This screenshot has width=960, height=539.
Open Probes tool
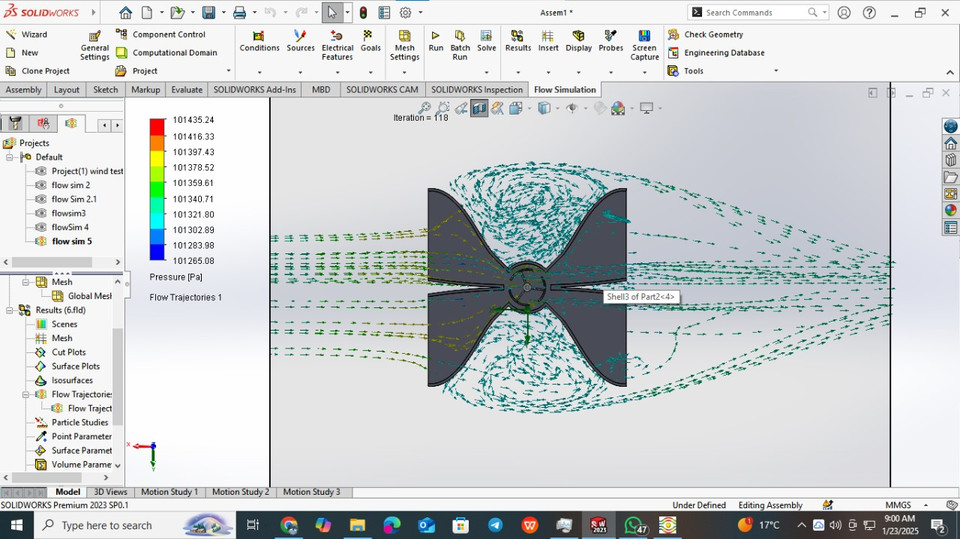pos(610,41)
